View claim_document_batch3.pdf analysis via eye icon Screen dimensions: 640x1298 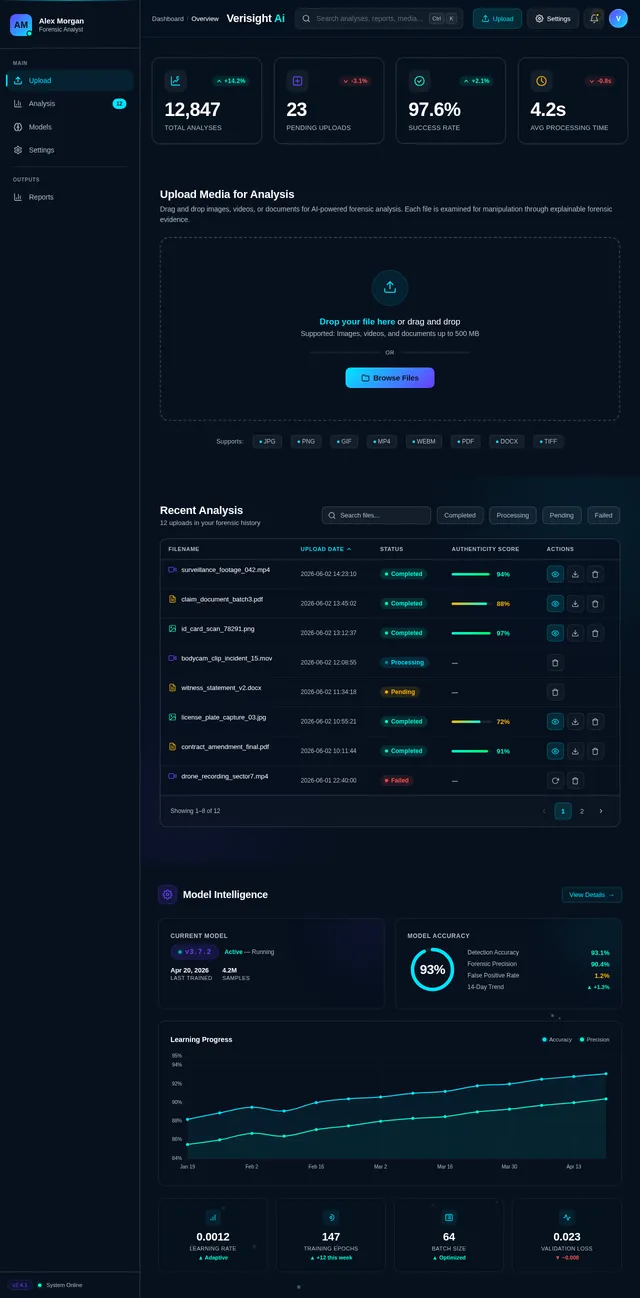555,604
